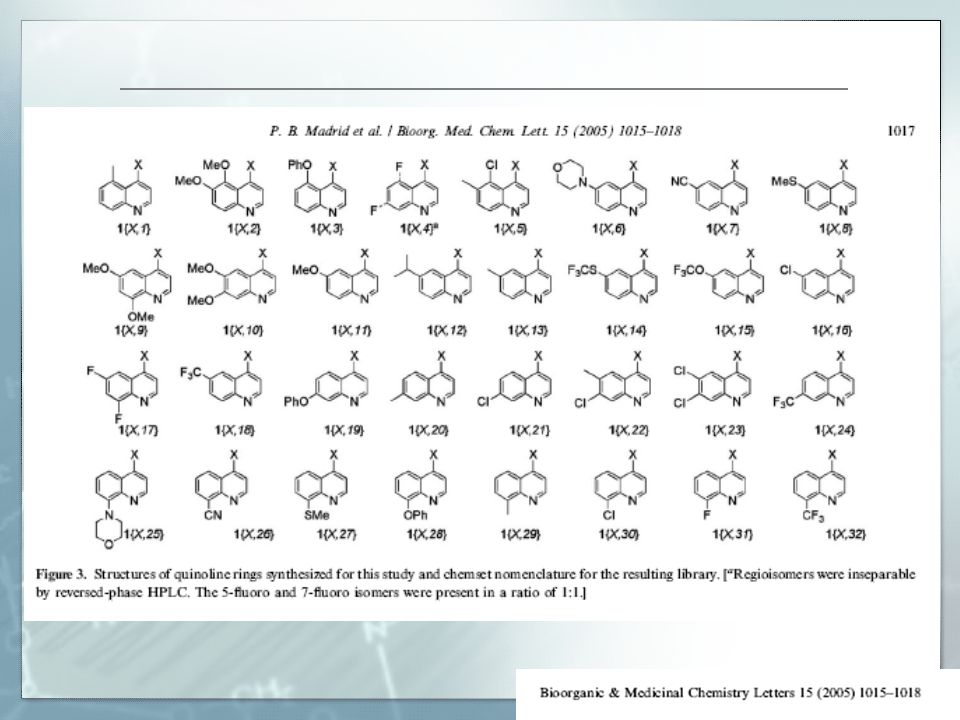Select the structure label 1{X,25}
The width and height of the screenshot is (960, 720).
[x=144, y=535]
